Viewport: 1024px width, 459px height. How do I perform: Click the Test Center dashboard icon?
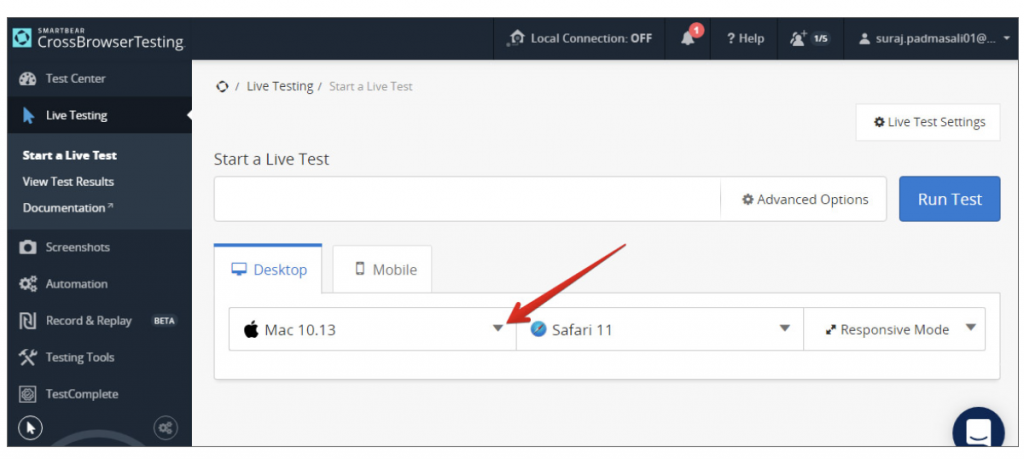pos(27,79)
